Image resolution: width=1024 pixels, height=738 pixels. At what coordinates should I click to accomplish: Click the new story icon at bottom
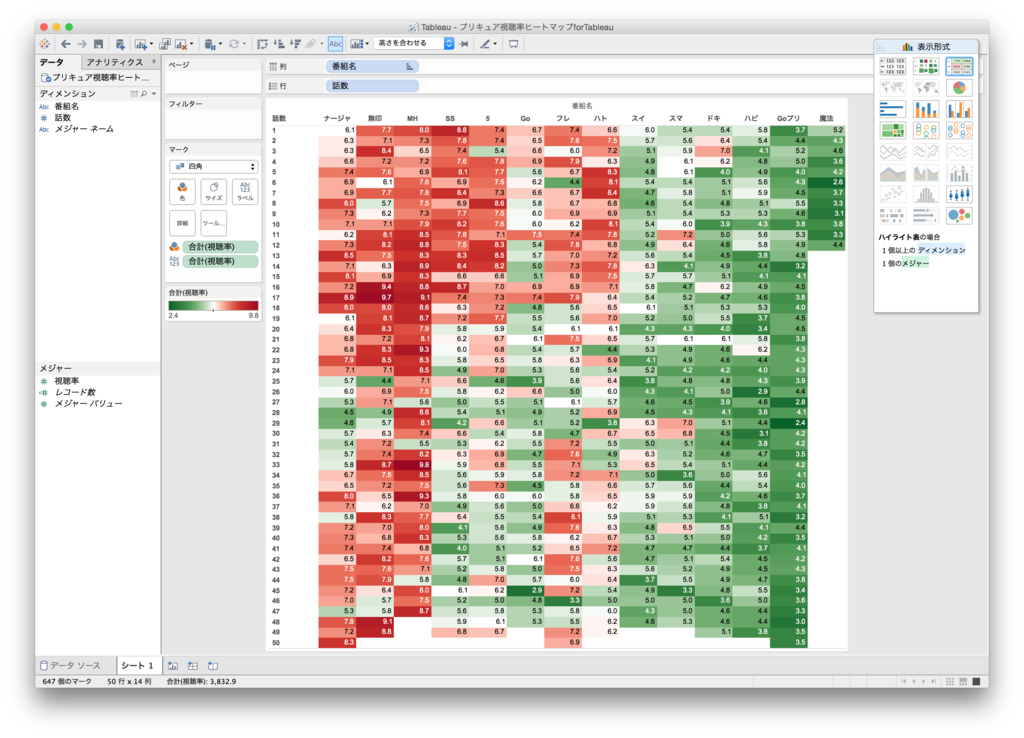pos(213,666)
